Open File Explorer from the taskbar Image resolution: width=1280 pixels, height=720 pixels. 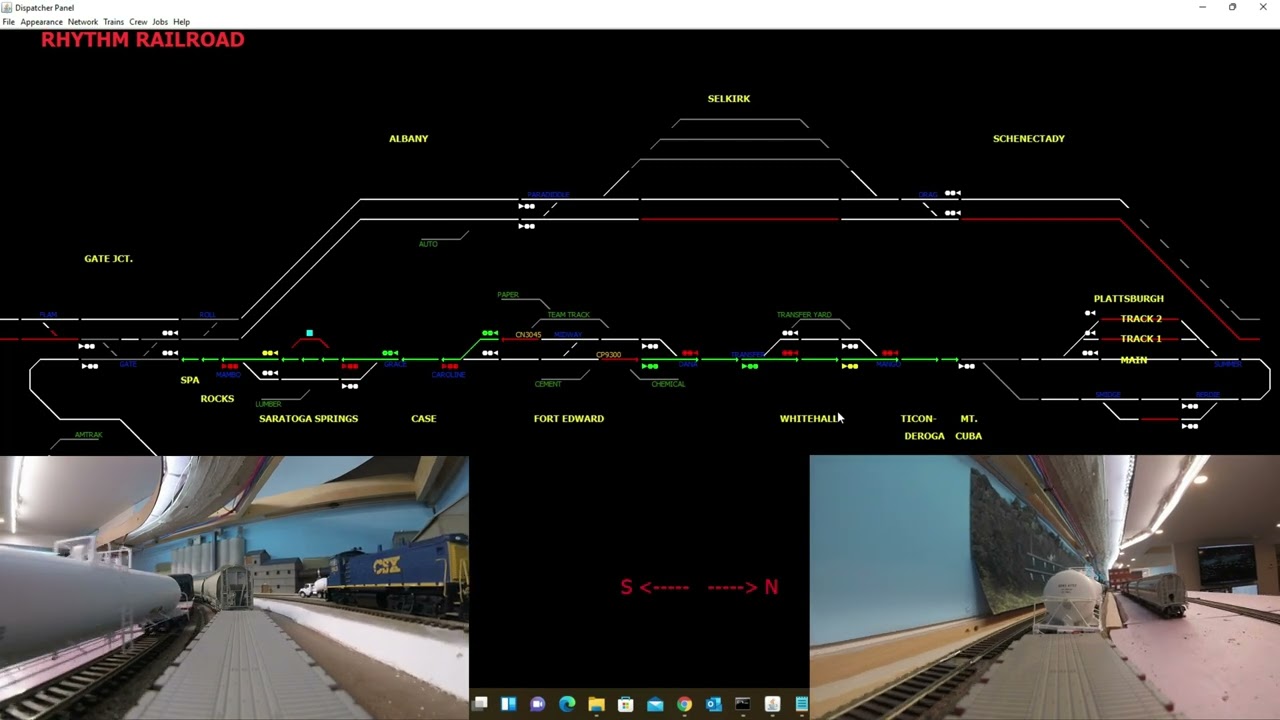click(596, 704)
